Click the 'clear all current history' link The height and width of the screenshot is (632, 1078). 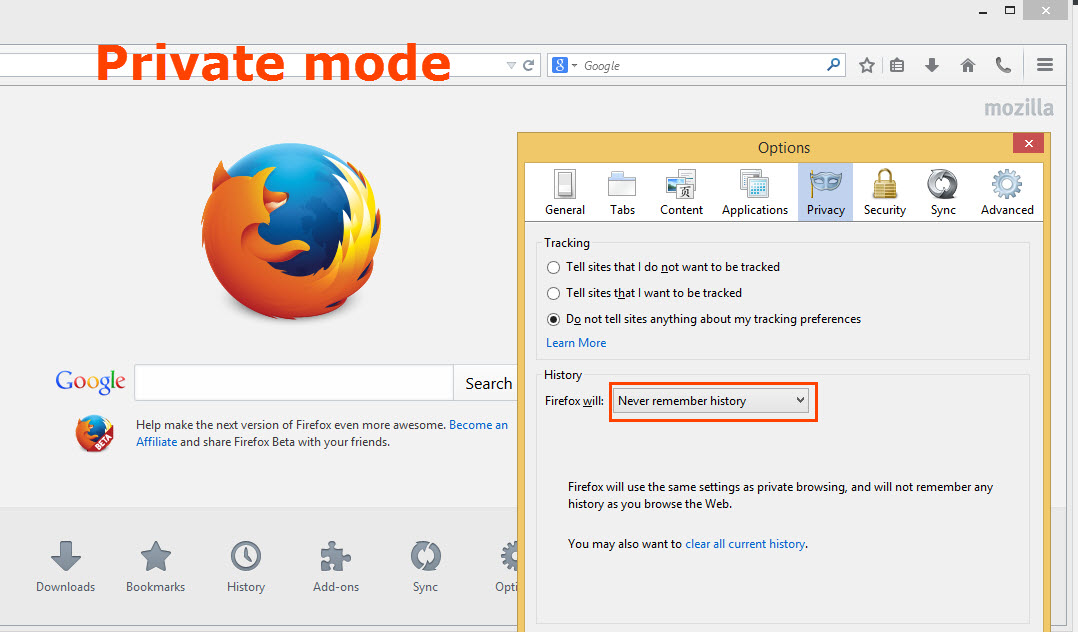(x=743, y=543)
